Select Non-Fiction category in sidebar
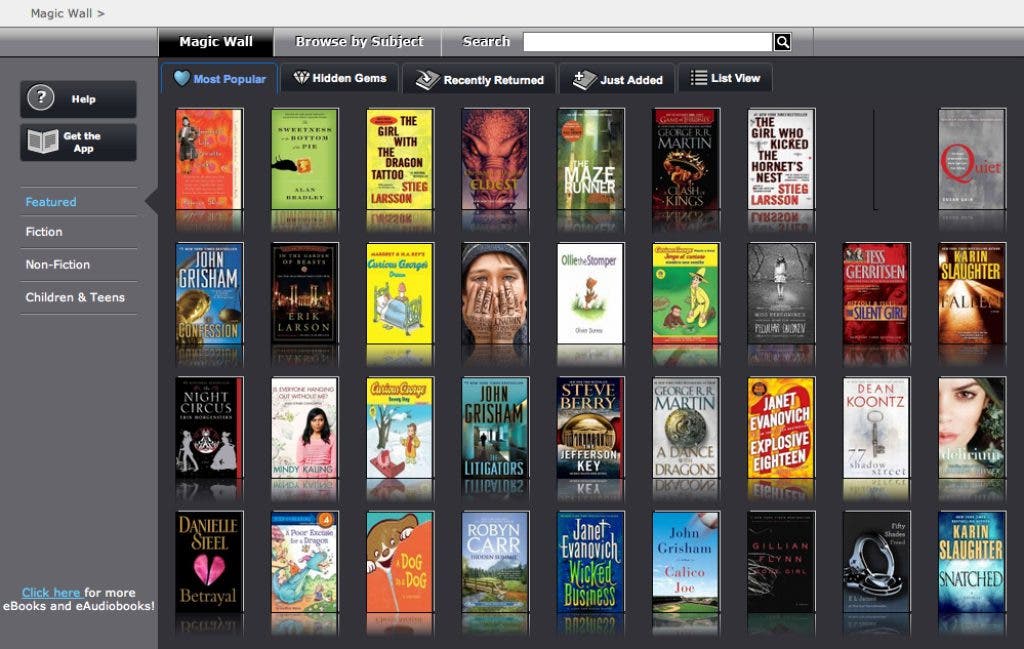 click(57, 264)
